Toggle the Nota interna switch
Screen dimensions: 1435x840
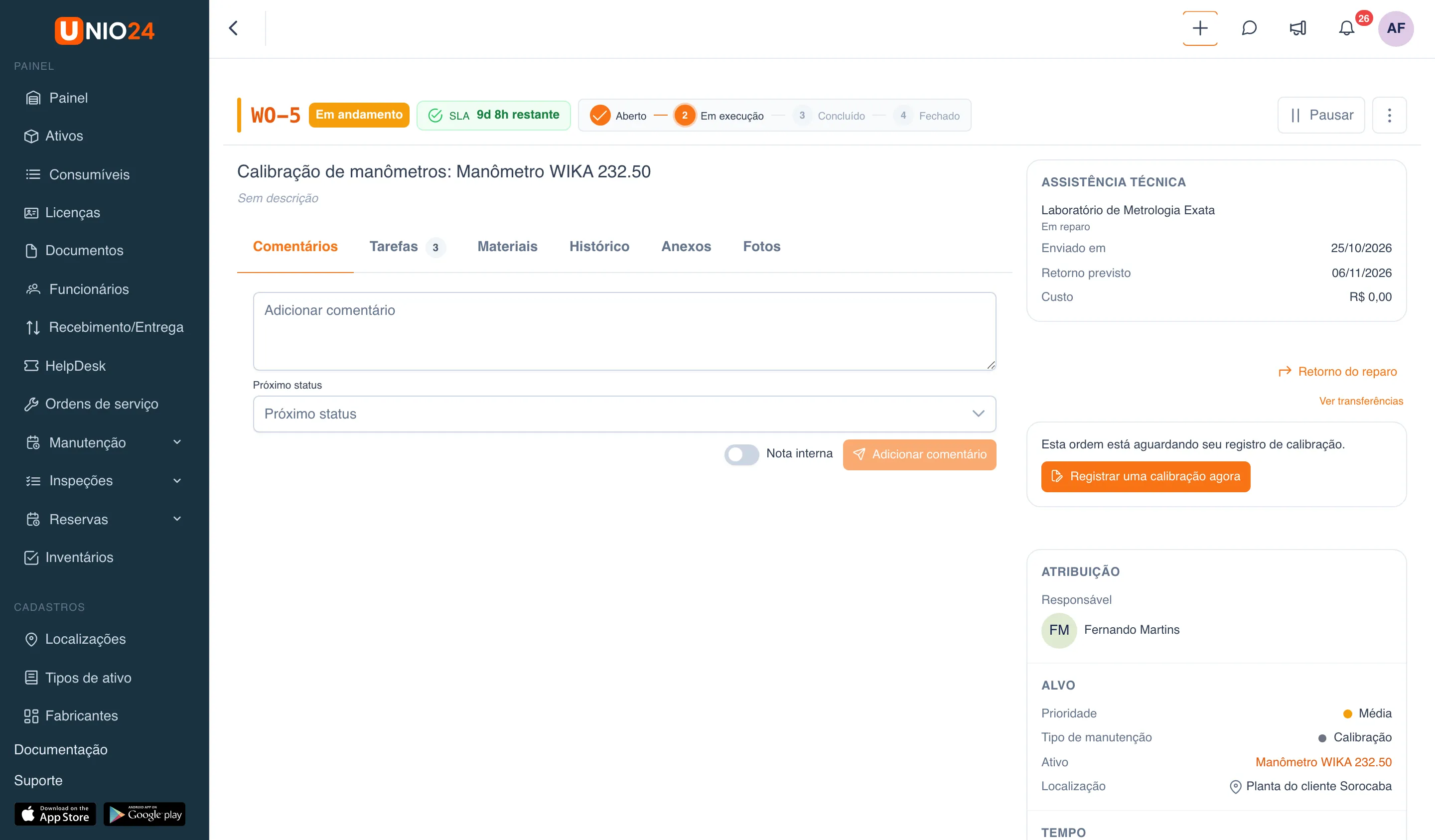[741, 454]
